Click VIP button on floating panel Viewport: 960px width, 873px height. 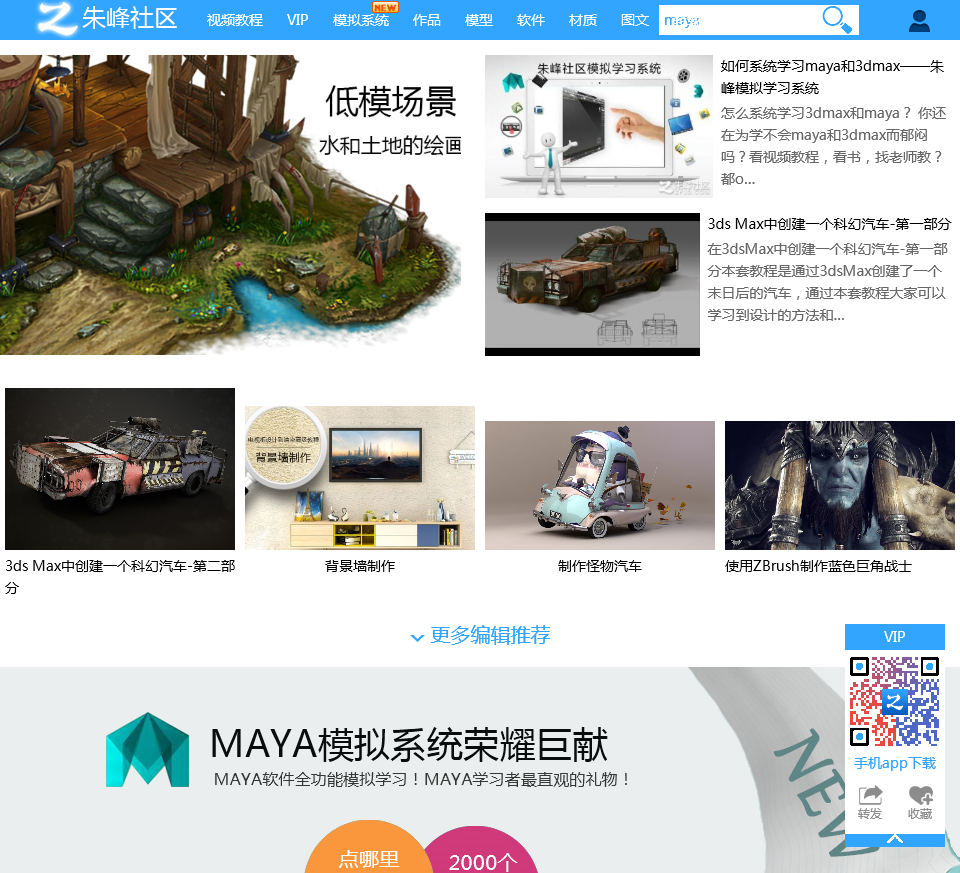tap(894, 637)
